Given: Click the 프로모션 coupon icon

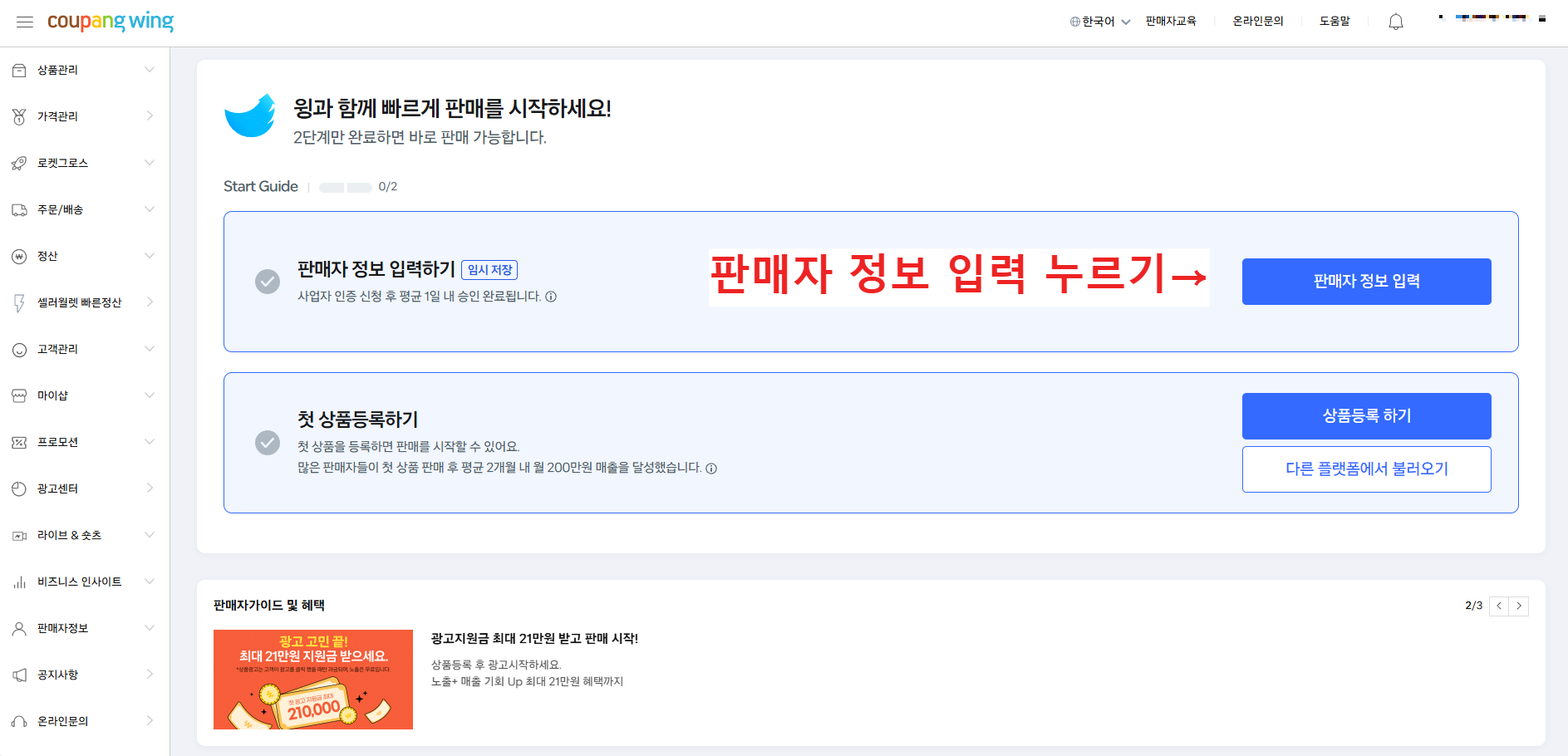Looking at the screenshot, I should (x=19, y=443).
